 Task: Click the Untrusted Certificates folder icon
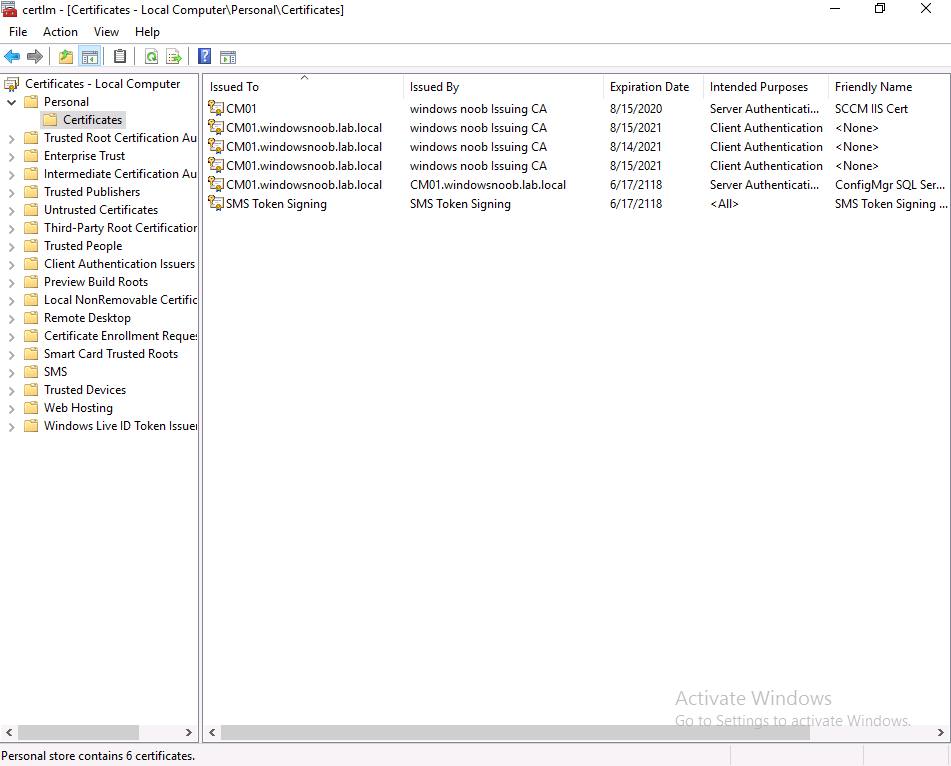tap(31, 210)
